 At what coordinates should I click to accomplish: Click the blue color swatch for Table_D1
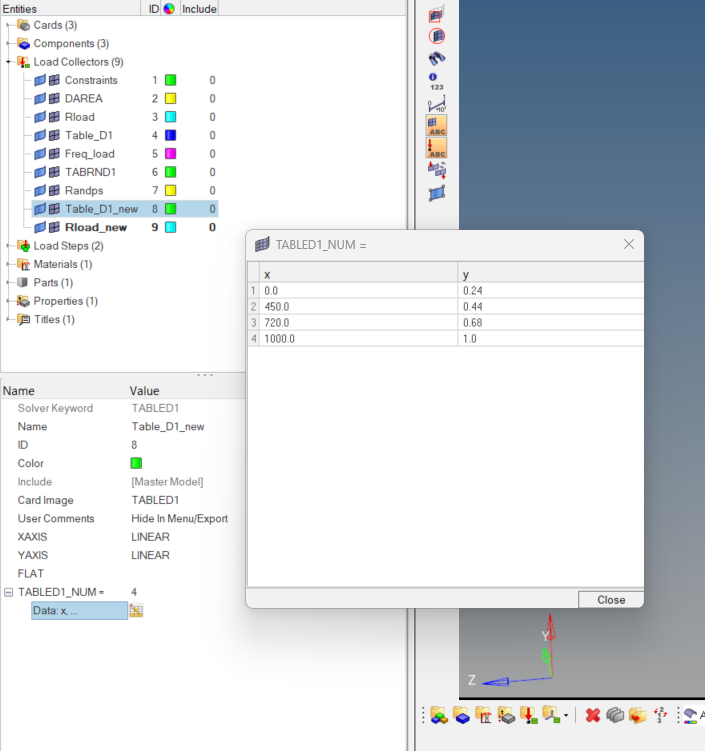point(170,135)
